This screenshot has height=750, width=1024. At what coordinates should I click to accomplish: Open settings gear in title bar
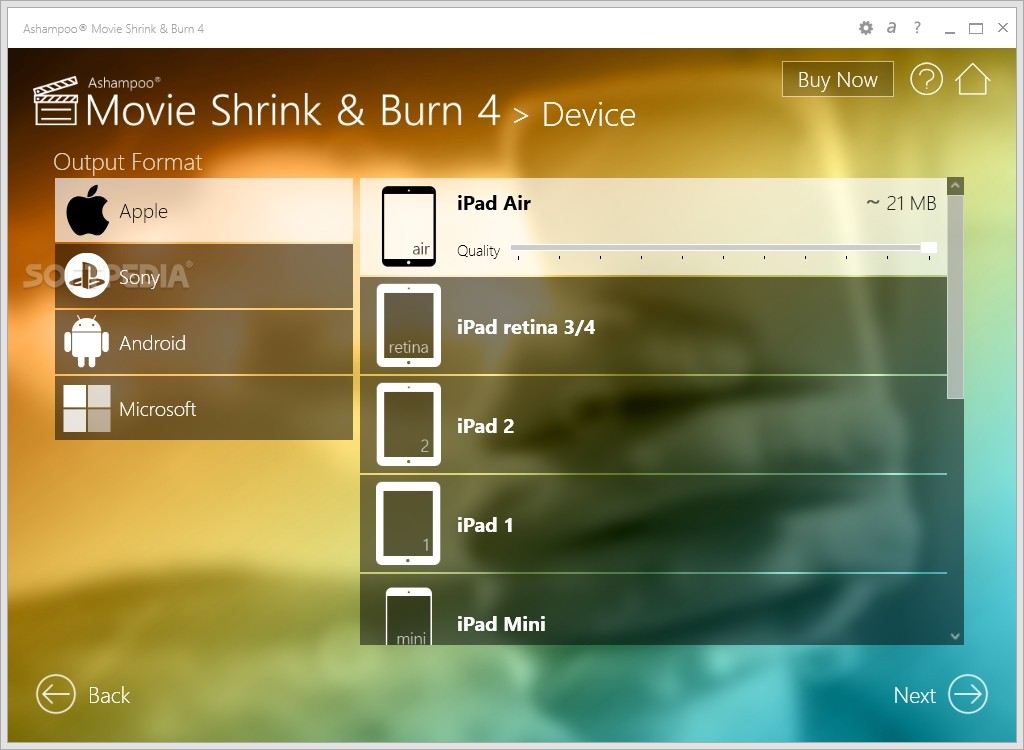[x=865, y=28]
